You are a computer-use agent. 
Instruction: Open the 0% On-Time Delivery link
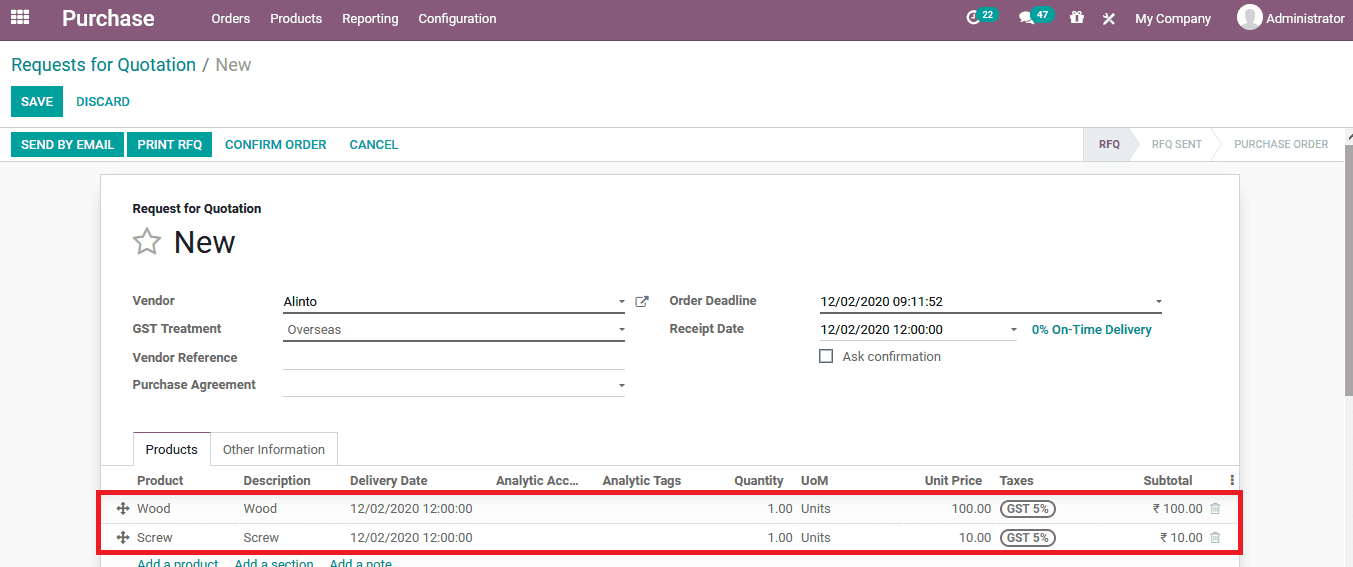pos(1092,329)
